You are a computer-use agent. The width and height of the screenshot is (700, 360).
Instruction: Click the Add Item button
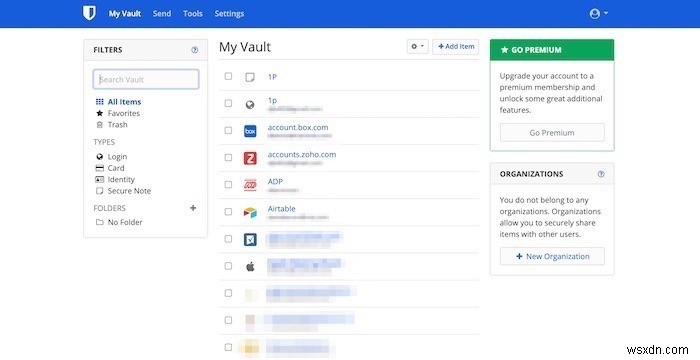(x=455, y=46)
